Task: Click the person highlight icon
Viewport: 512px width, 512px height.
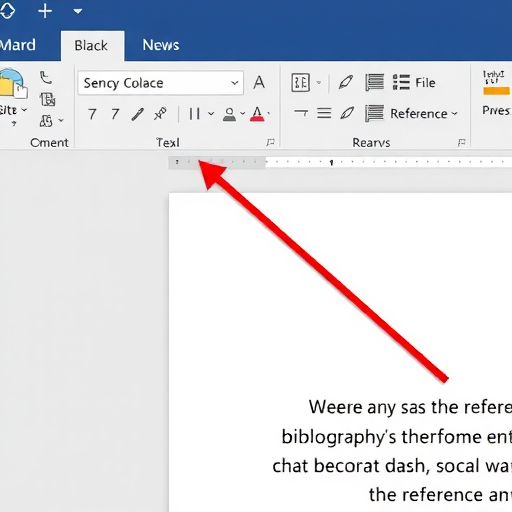Action: coord(229,114)
